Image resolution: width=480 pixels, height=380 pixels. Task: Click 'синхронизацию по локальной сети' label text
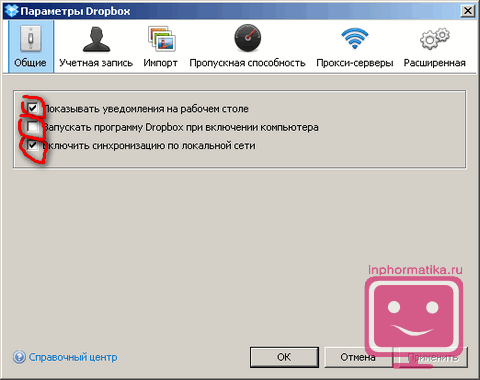(x=174, y=146)
